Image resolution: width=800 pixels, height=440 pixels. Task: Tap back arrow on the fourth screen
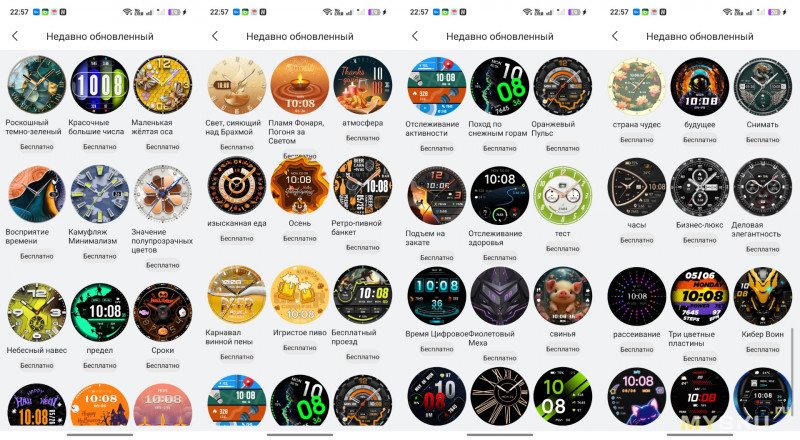coord(615,36)
